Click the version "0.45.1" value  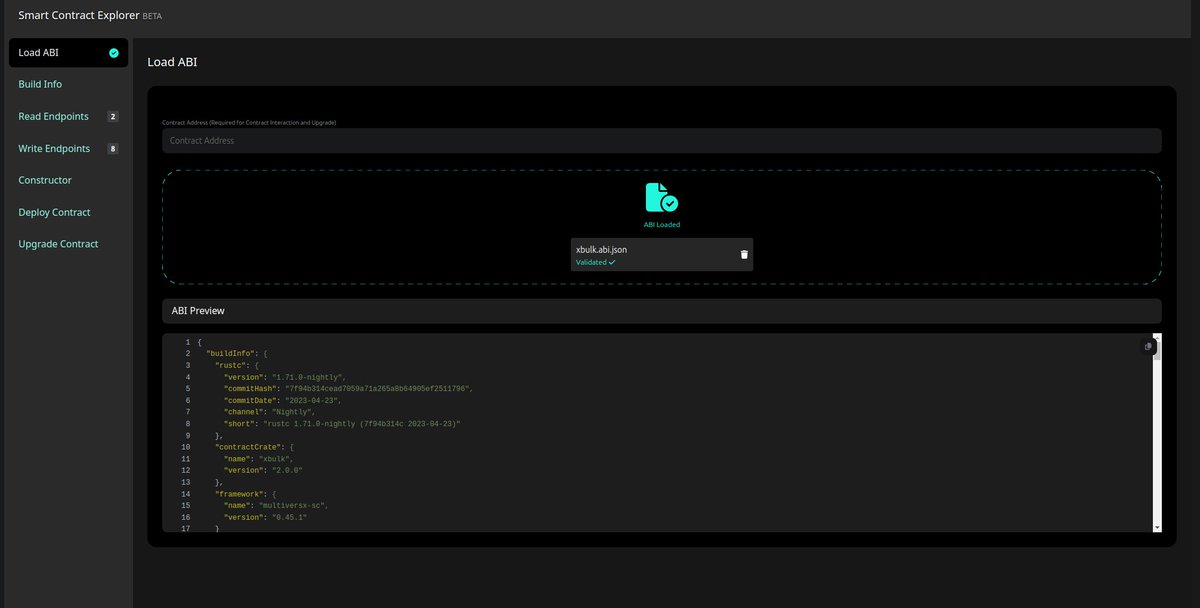tap(289, 517)
